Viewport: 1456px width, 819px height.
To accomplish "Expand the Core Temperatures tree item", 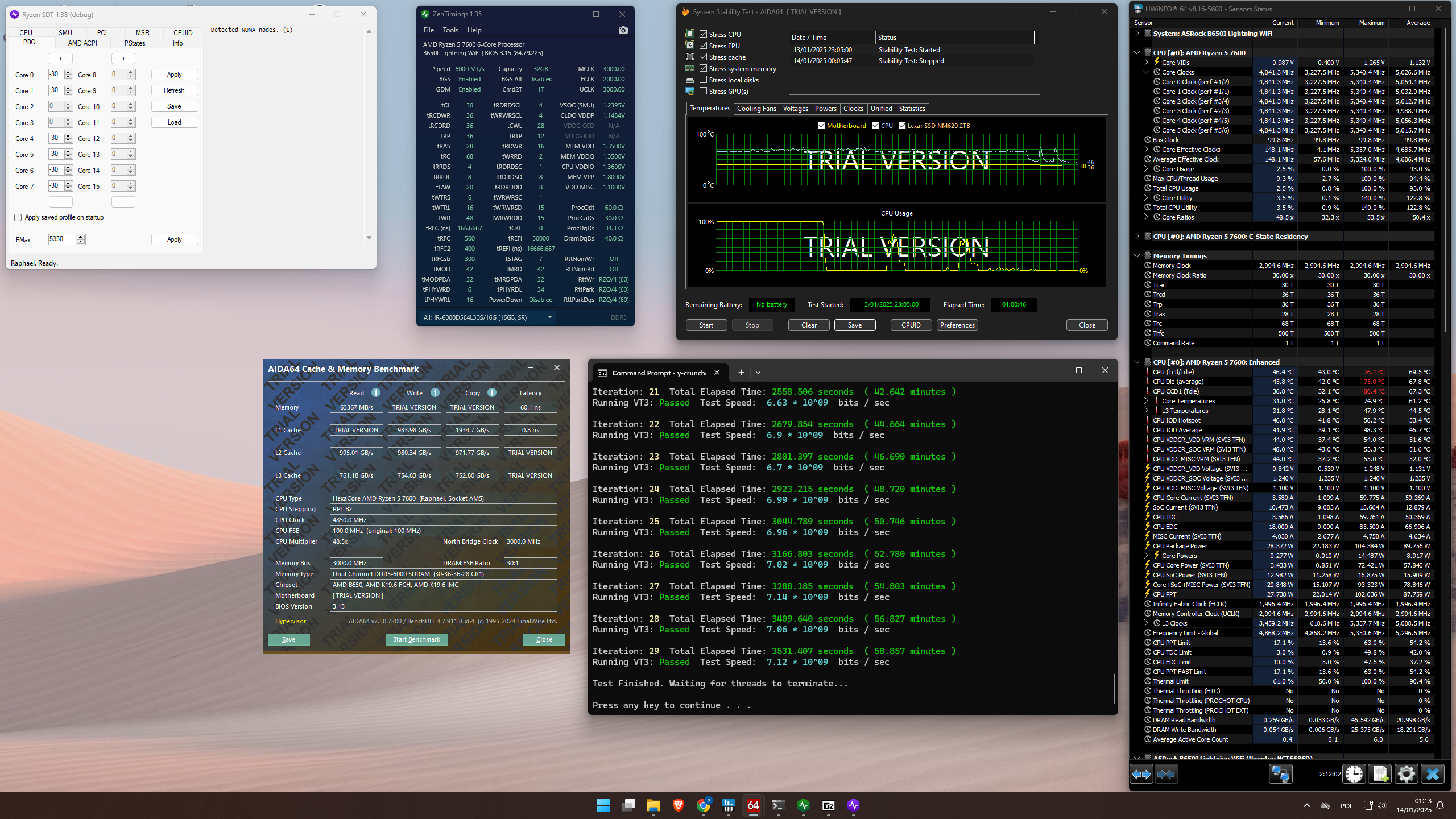I will [1146, 401].
